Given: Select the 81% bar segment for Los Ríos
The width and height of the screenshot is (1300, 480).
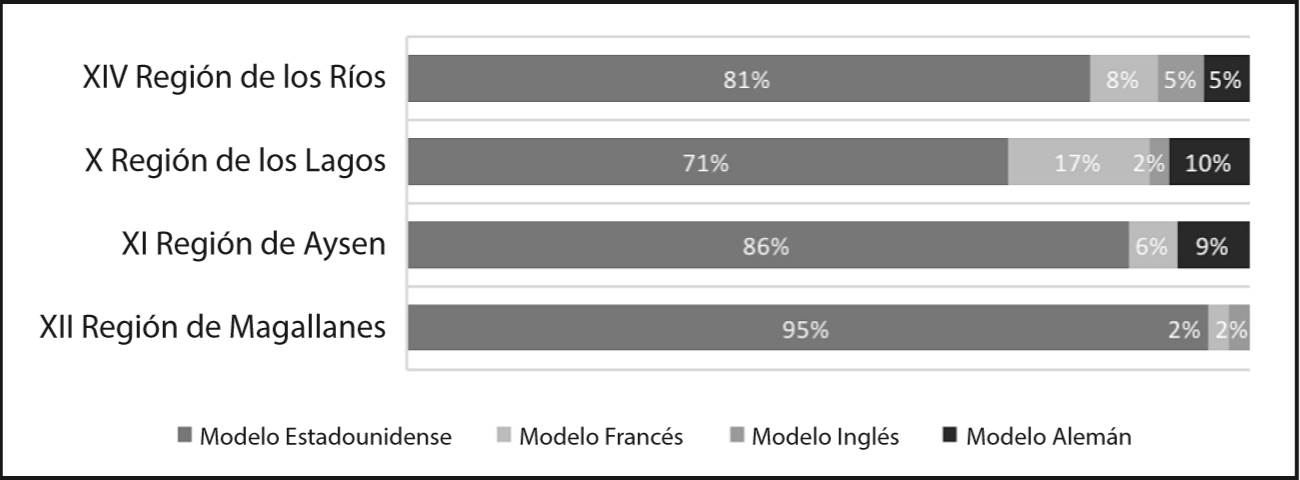Looking at the screenshot, I should click(x=748, y=79).
